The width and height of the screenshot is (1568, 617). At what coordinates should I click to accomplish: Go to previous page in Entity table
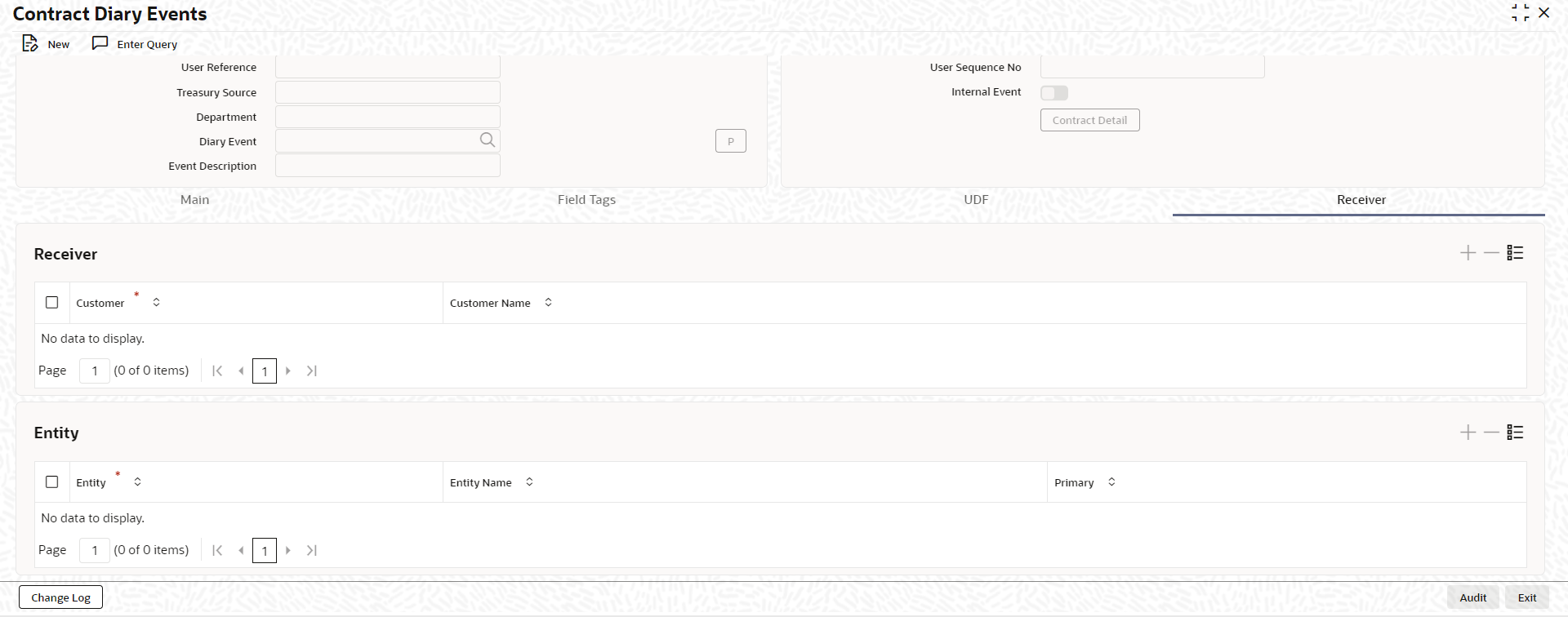pos(241,550)
